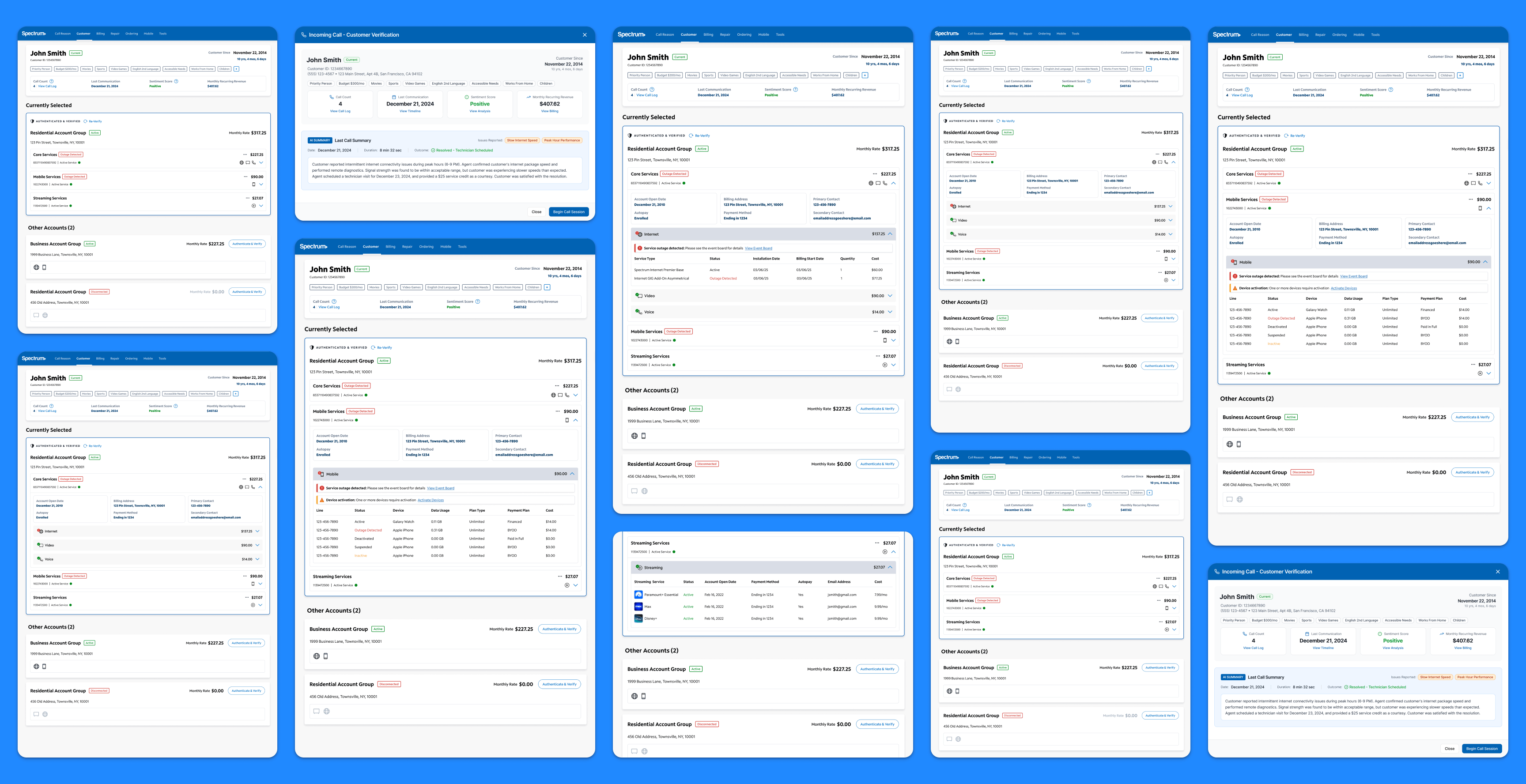1526x784 pixels.
Task: Click red alert icon in Internet outage notice
Action: (x=640, y=248)
